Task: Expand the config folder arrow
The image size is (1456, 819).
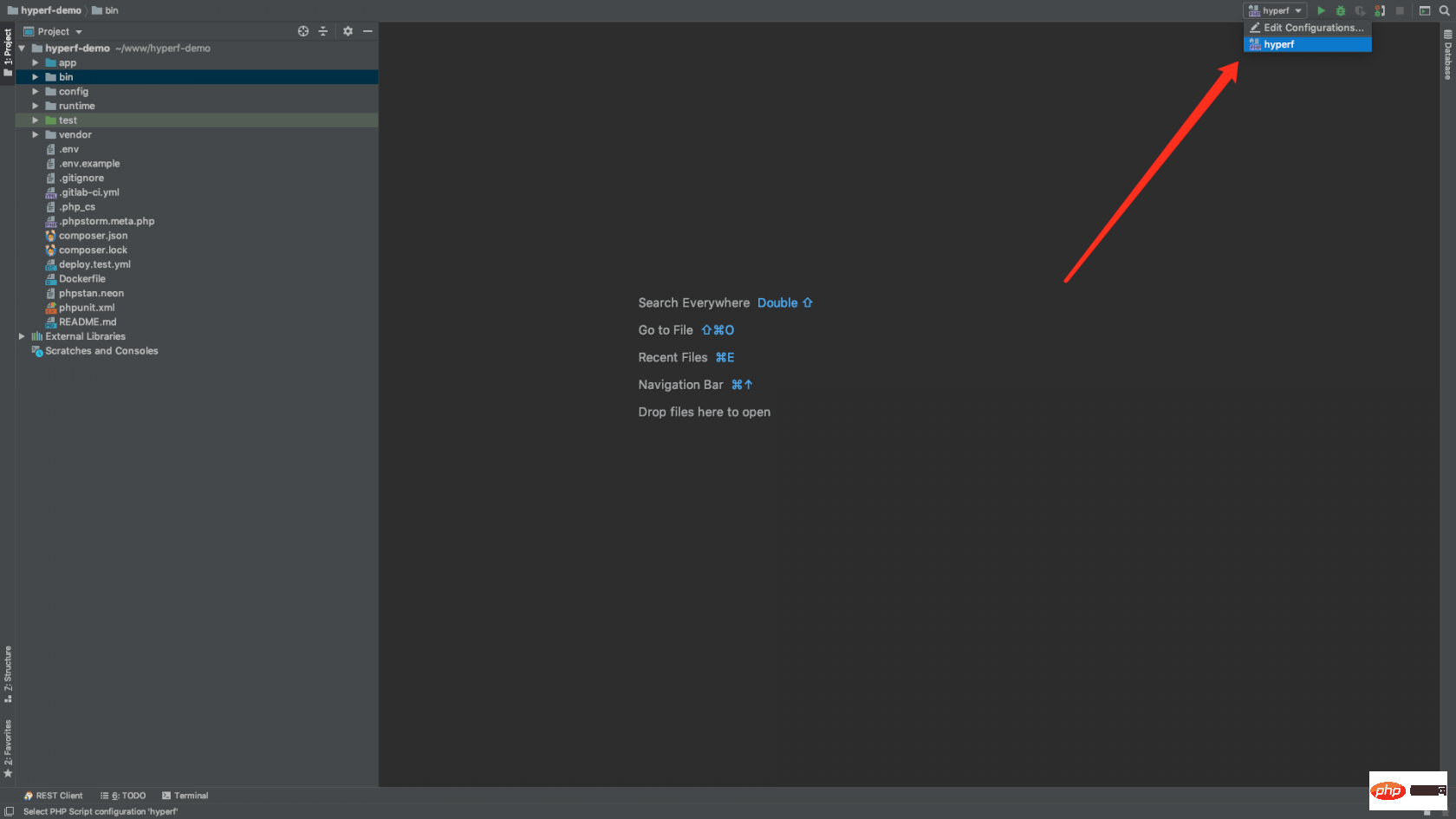Action: tap(36, 92)
